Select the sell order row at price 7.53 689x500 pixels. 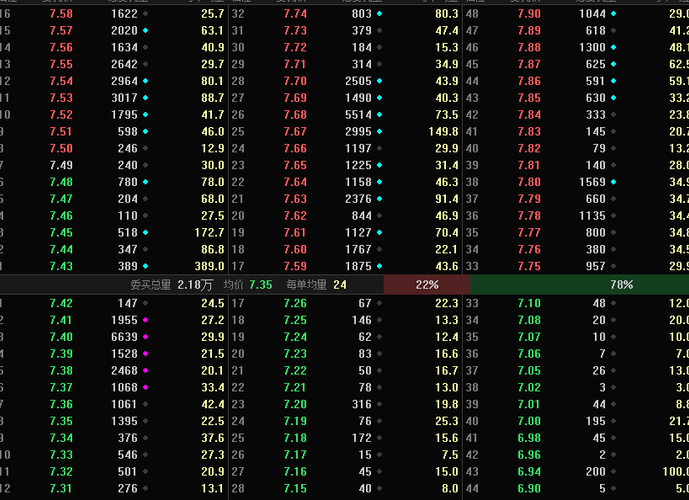114,98
